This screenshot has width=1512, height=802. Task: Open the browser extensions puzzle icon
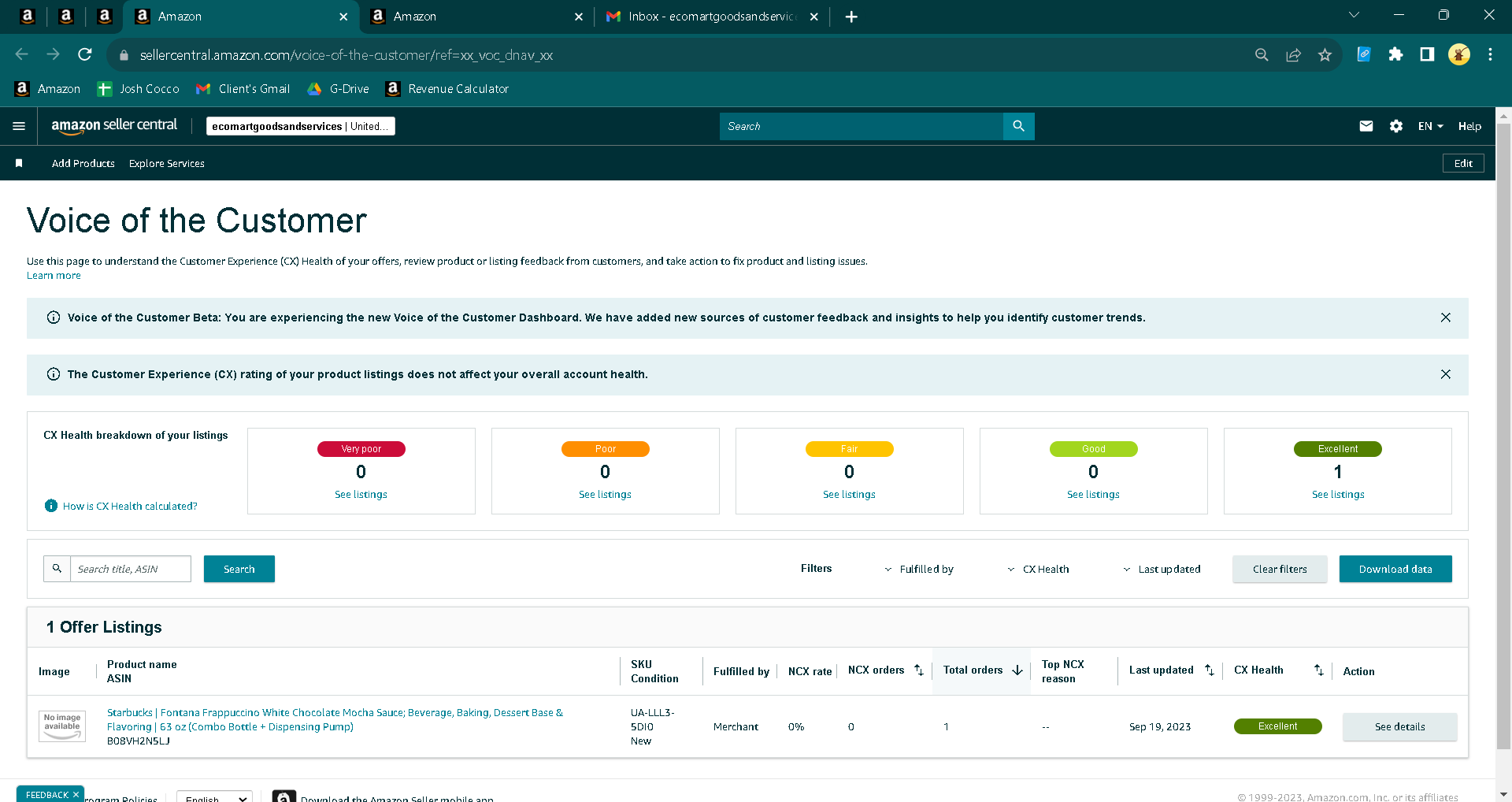(x=1395, y=54)
